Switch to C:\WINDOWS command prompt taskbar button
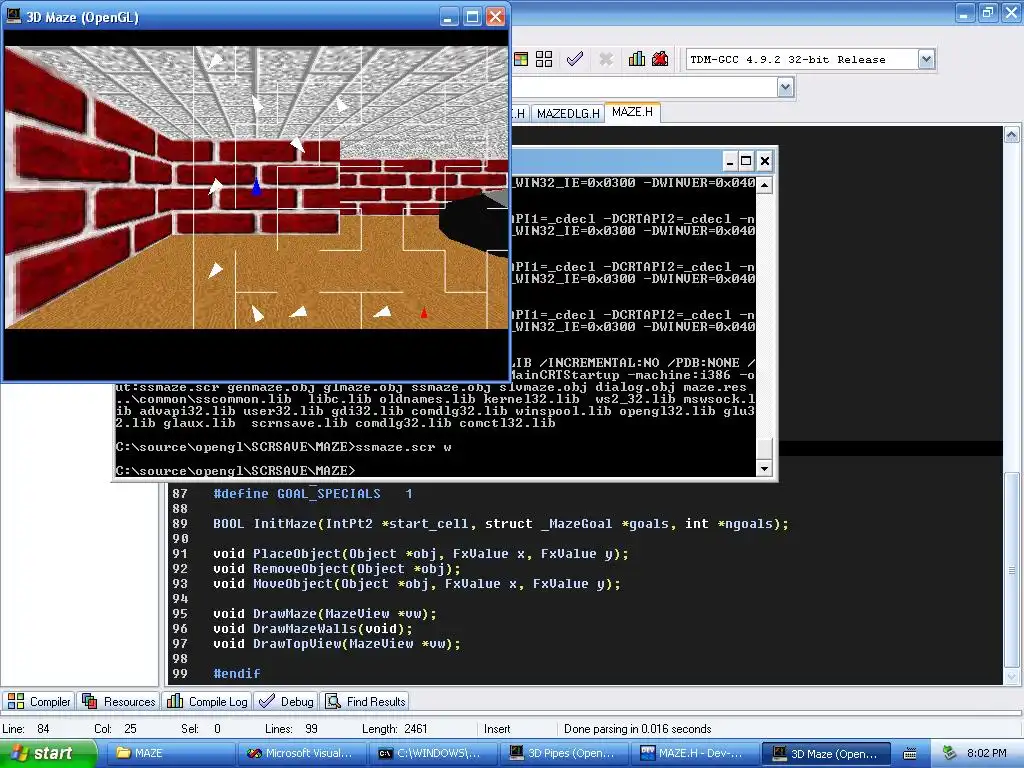 pos(432,753)
